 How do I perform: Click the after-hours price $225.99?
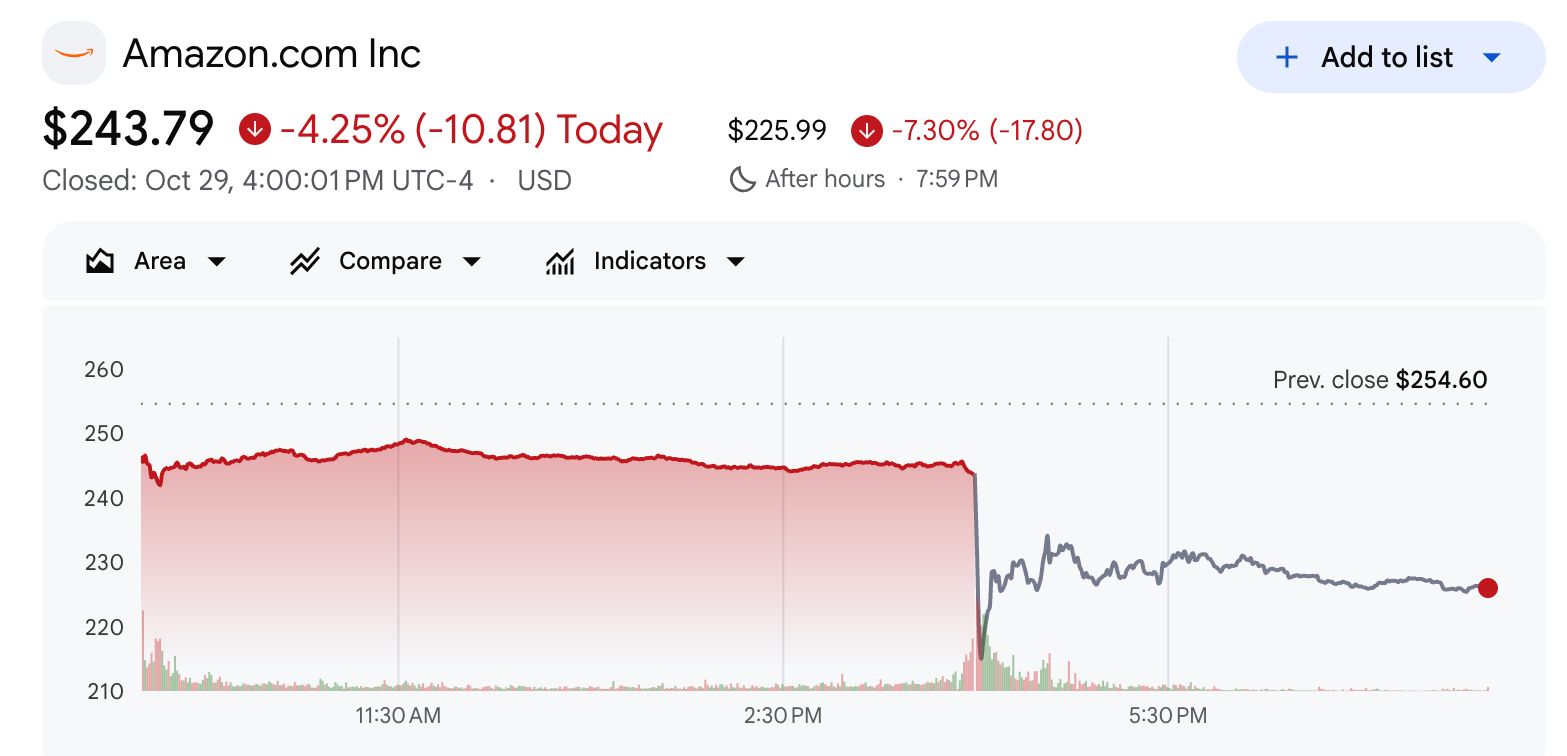[x=777, y=130]
